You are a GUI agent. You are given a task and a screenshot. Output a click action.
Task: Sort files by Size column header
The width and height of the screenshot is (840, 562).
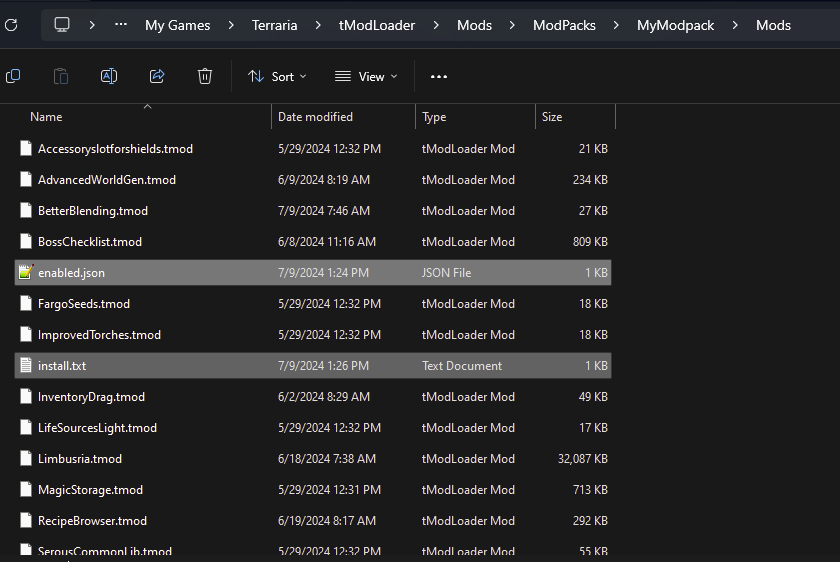click(x=552, y=117)
